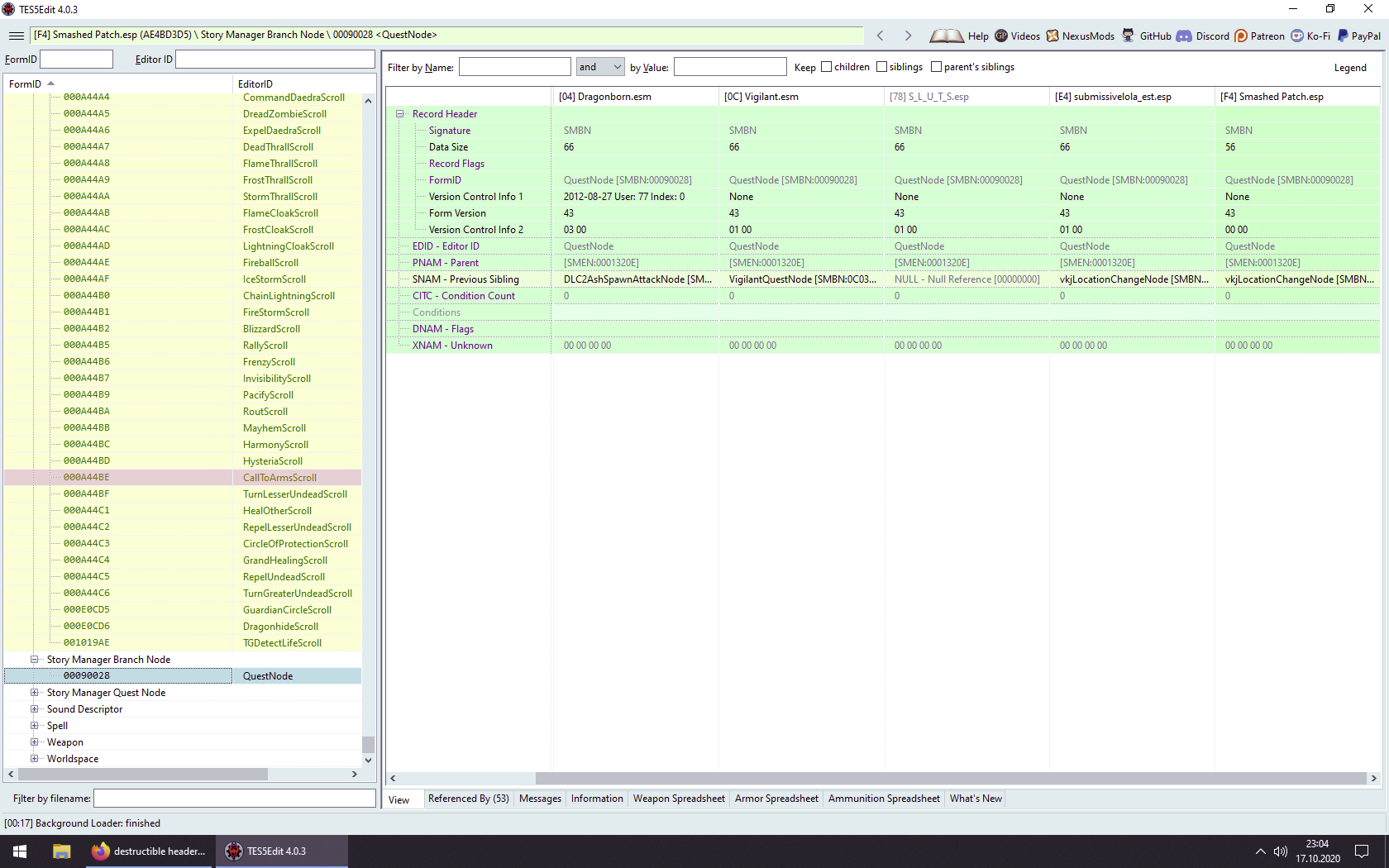The width and height of the screenshot is (1389, 868).
Task: Open the Help book icon
Action: tap(946, 36)
